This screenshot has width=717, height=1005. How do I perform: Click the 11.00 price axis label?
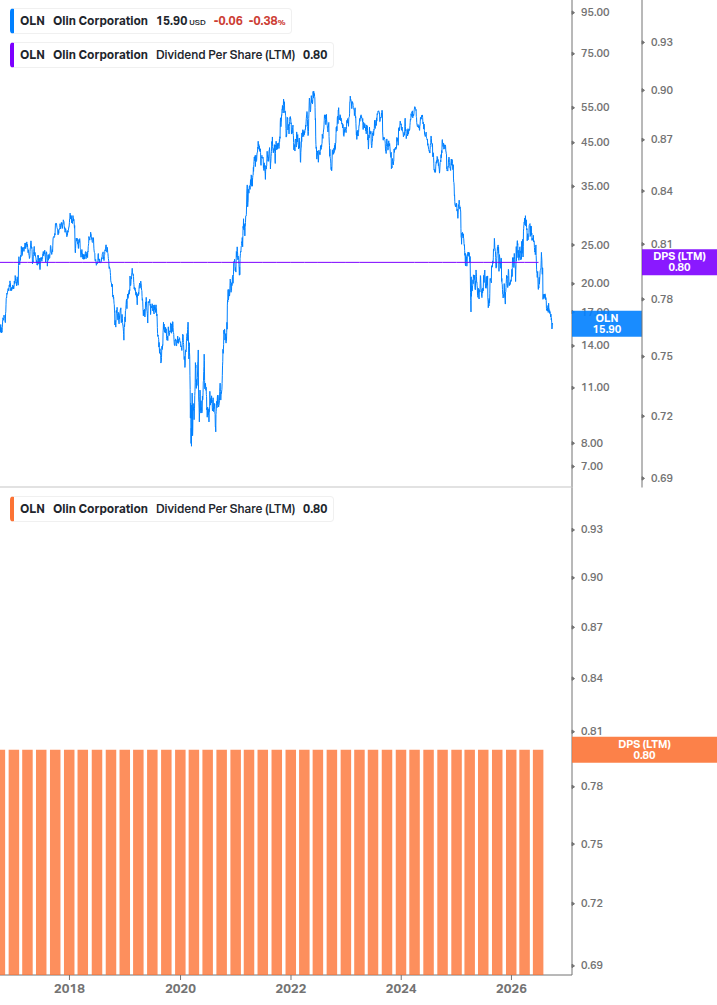tap(595, 387)
